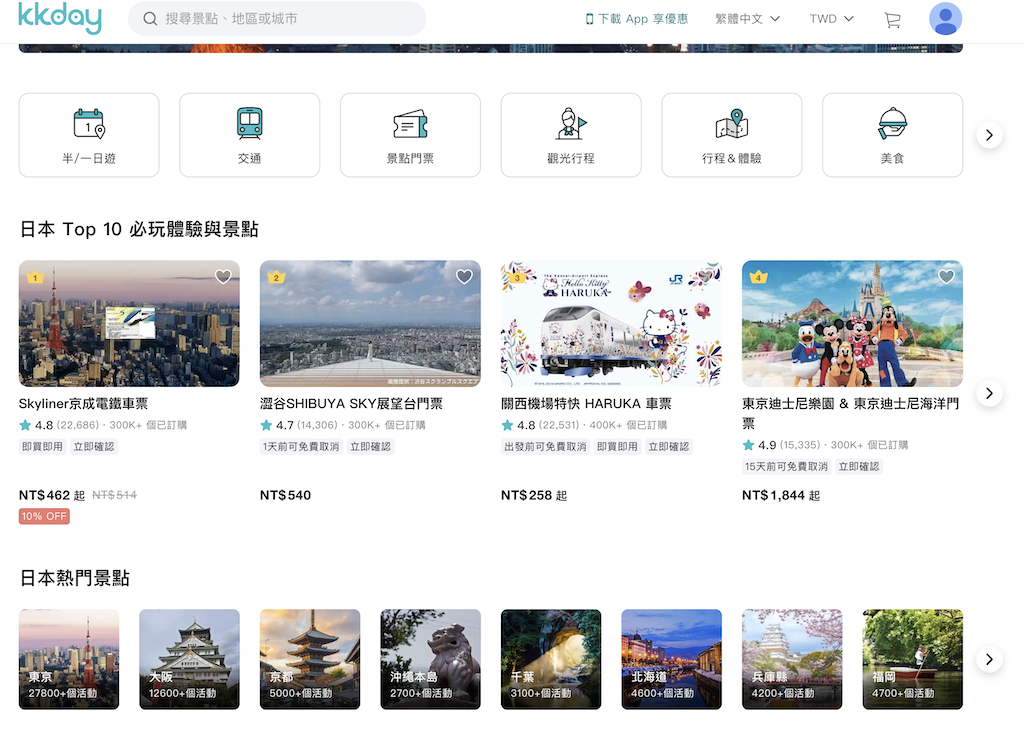Toggle the heart on SHIBUYA SKY card
The height and width of the screenshot is (731, 1024).
[464, 276]
